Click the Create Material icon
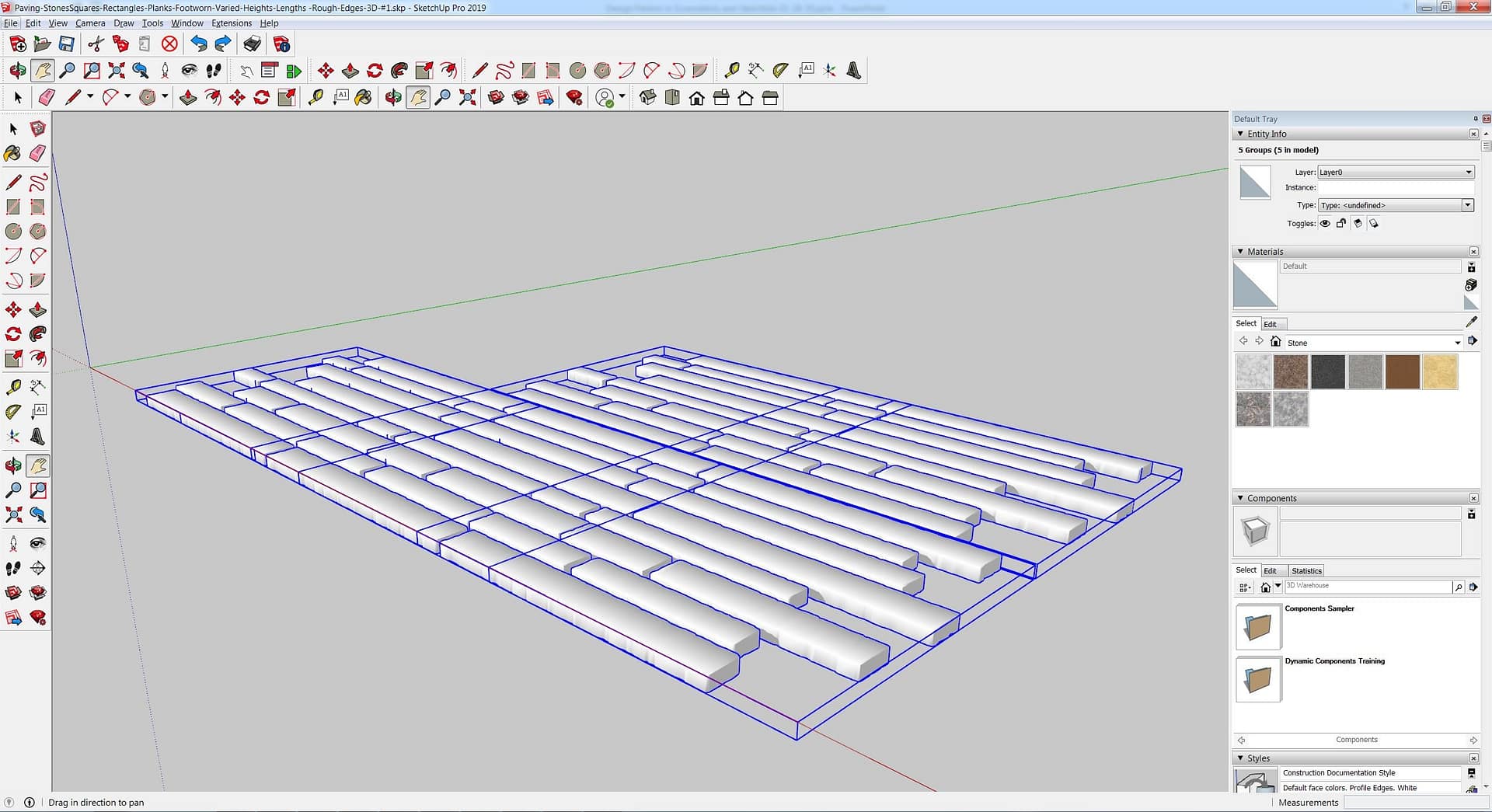The width and height of the screenshot is (1492, 812). 1470,285
